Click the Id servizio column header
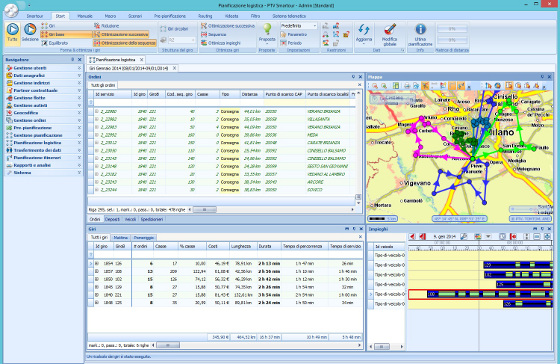 tap(112, 94)
